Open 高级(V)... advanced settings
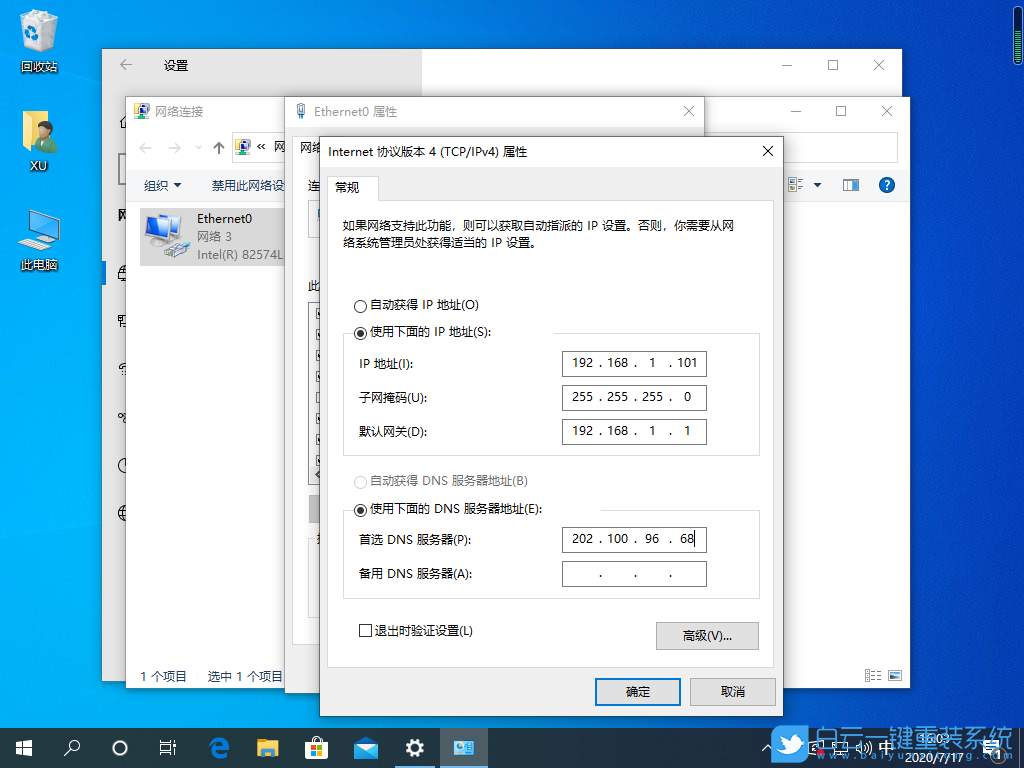 point(707,635)
